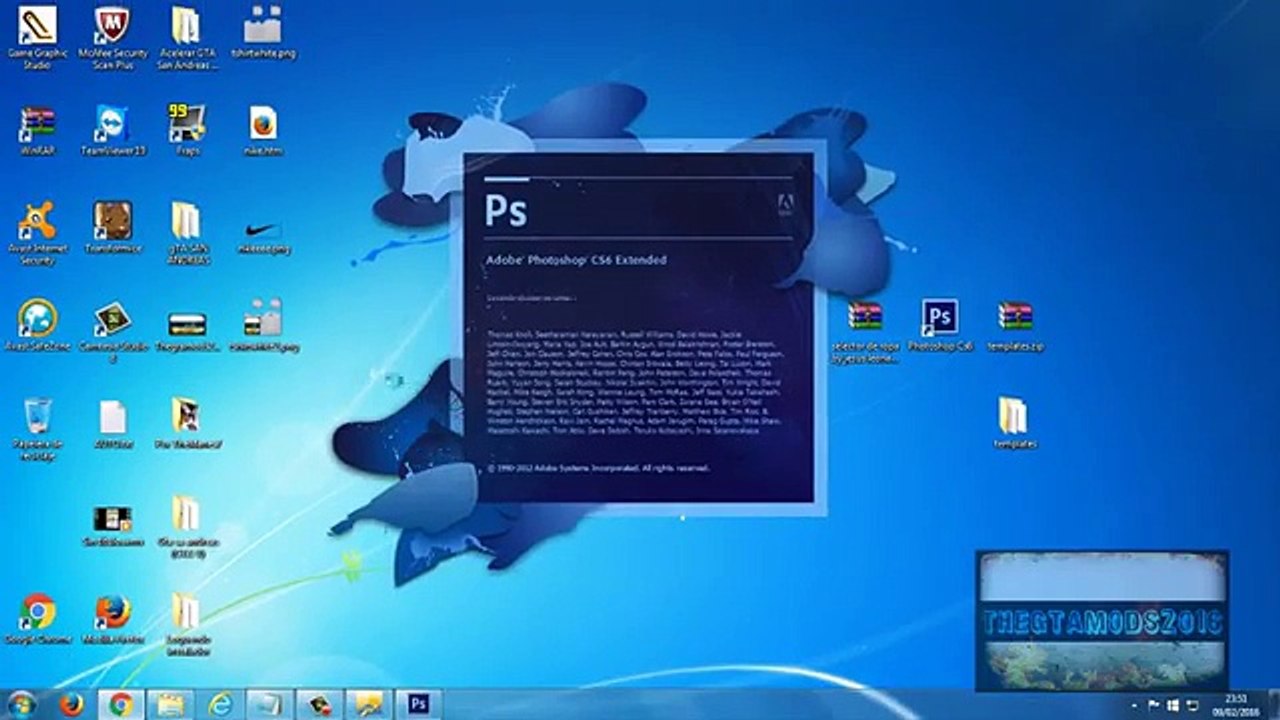
Task: Launch the Camtasia Studio desktop shortcut
Action: click(x=112, y=332)
